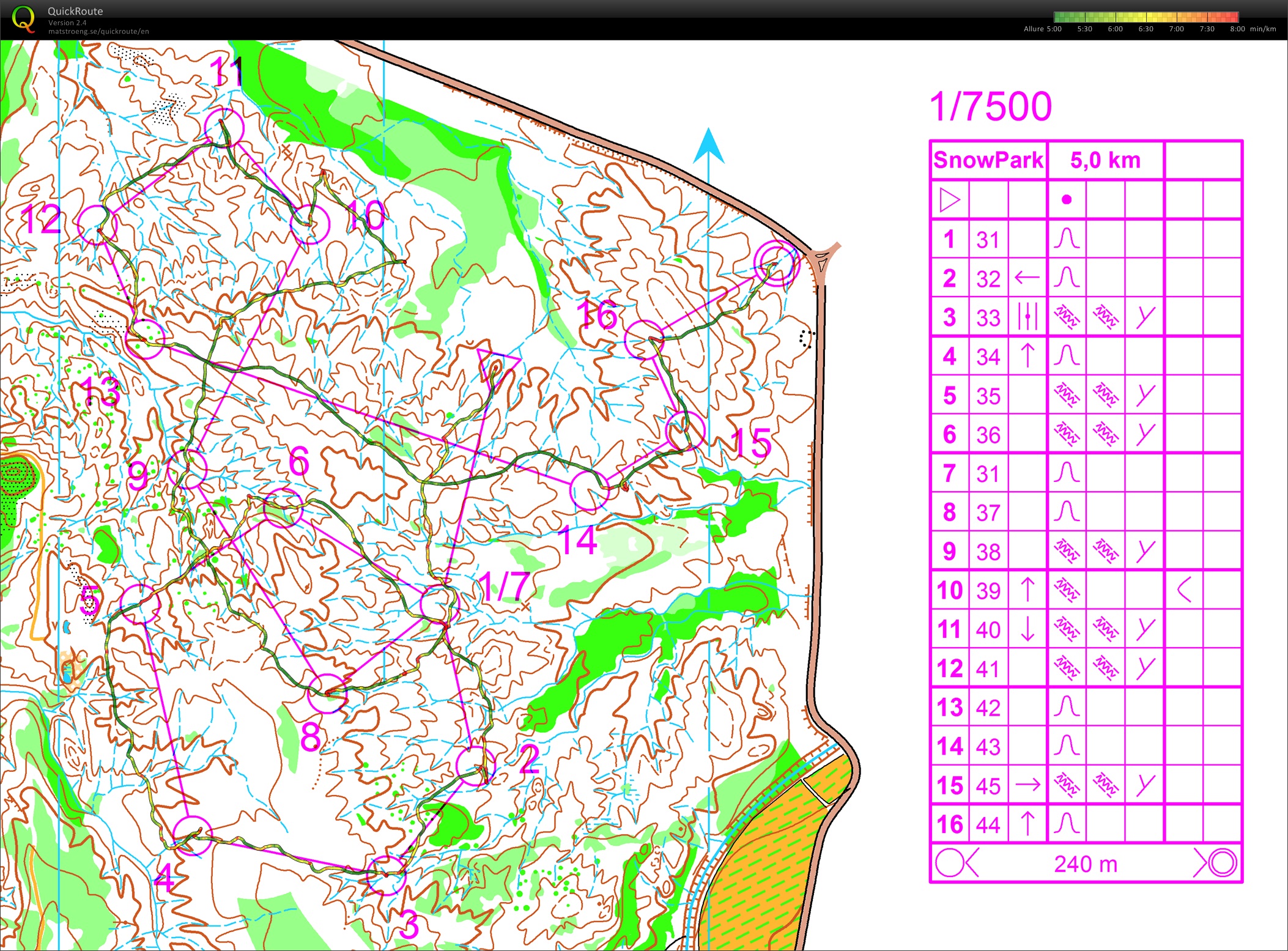Click control circle 16 on the map
Image resolution: width=1288 pixels, height=951 pixels.
click(x=645, y=339)
